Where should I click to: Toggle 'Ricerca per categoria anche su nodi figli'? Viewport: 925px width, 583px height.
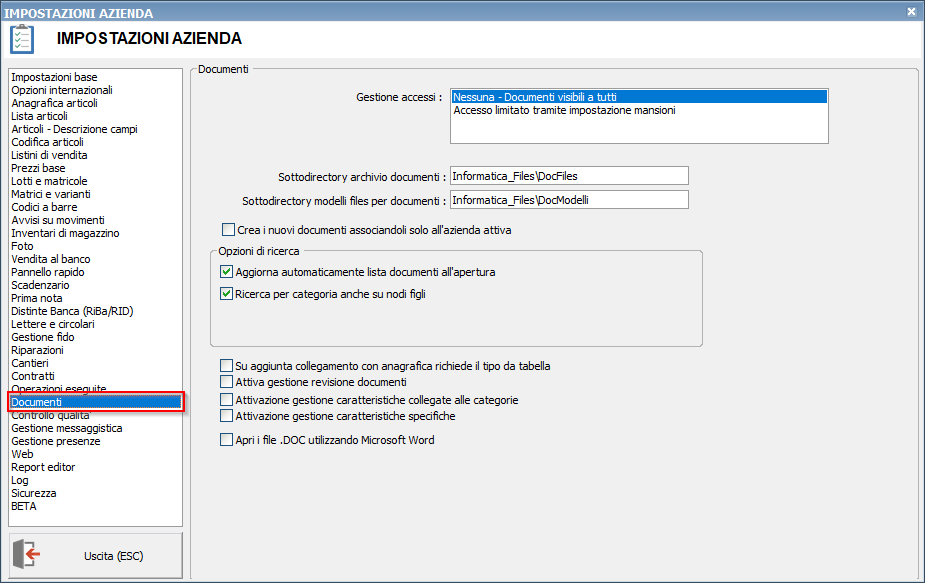click(225, 294)
